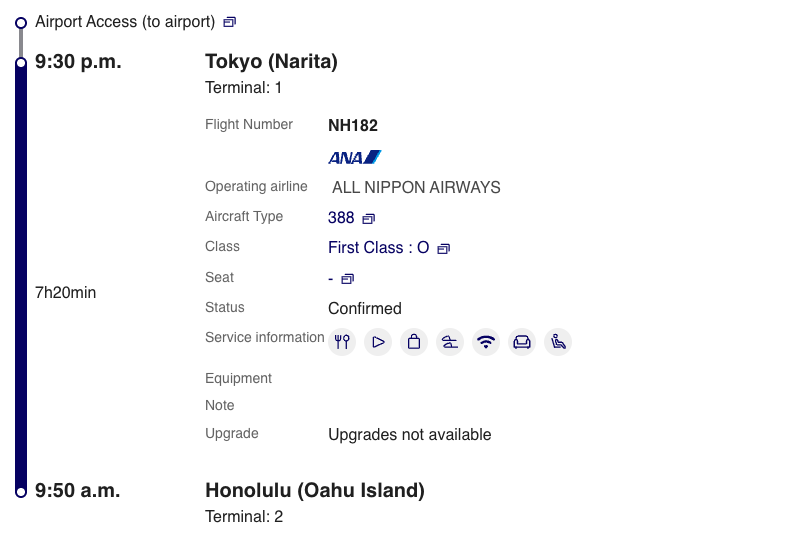Click the in-flight meal service icon
The image size is (798, 536).
point(342,342)
